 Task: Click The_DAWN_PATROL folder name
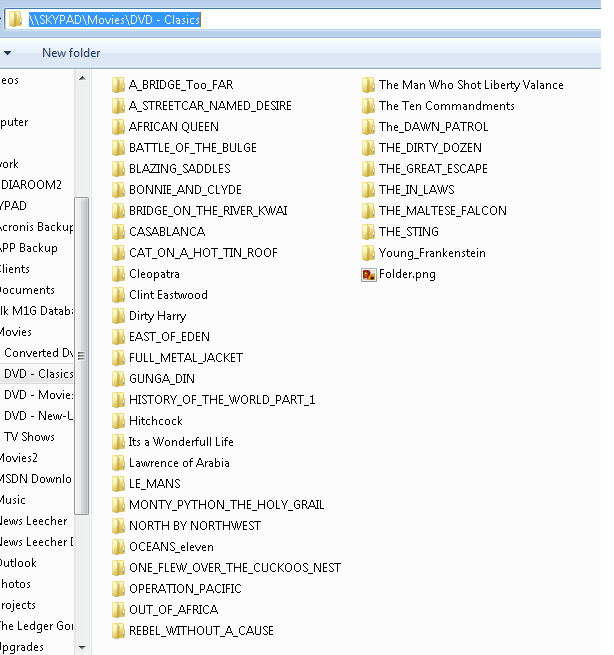pyautogui.click(x=434, y=127)
